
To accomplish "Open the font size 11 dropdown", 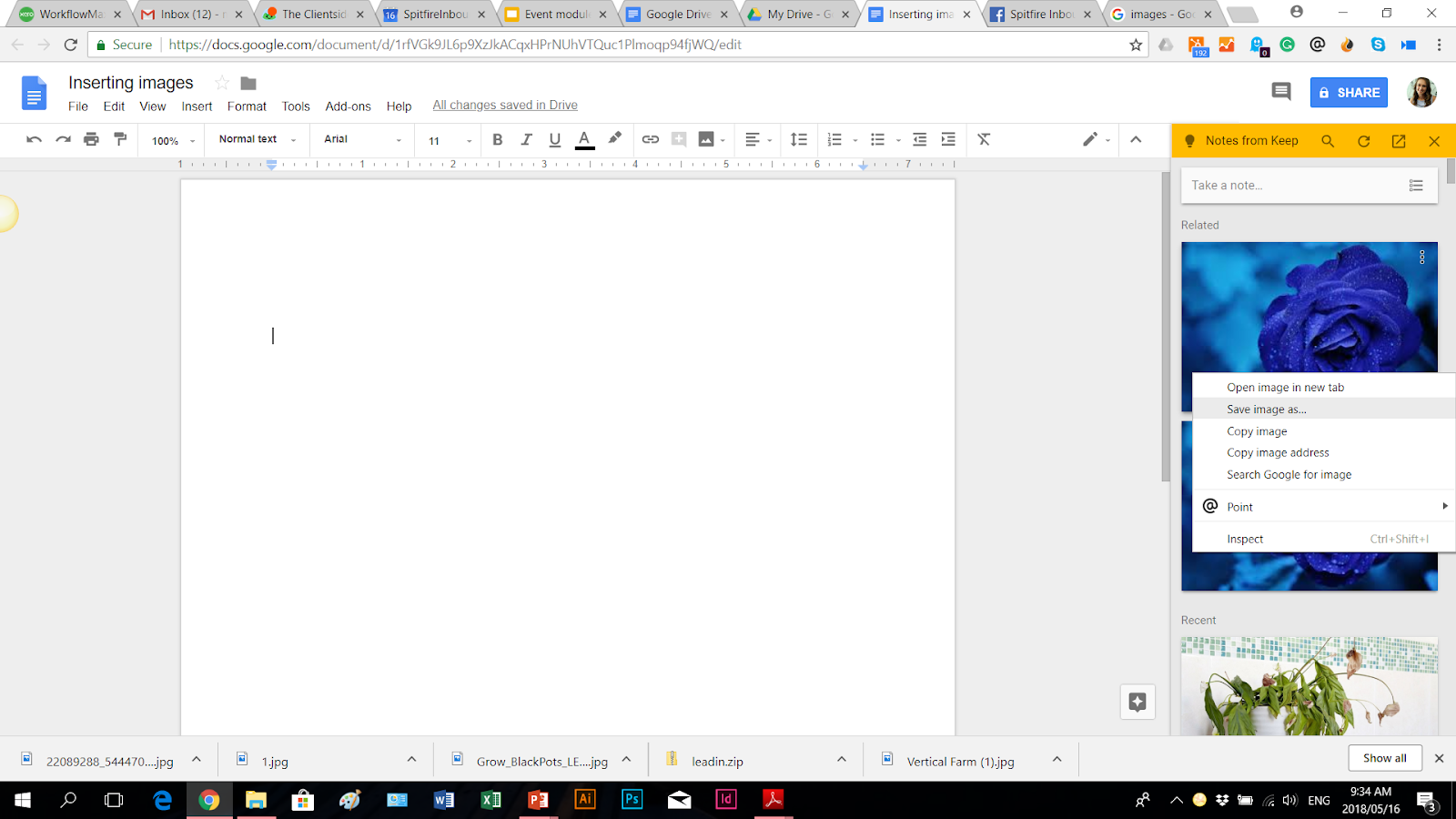I will click(x=450, y=140).
